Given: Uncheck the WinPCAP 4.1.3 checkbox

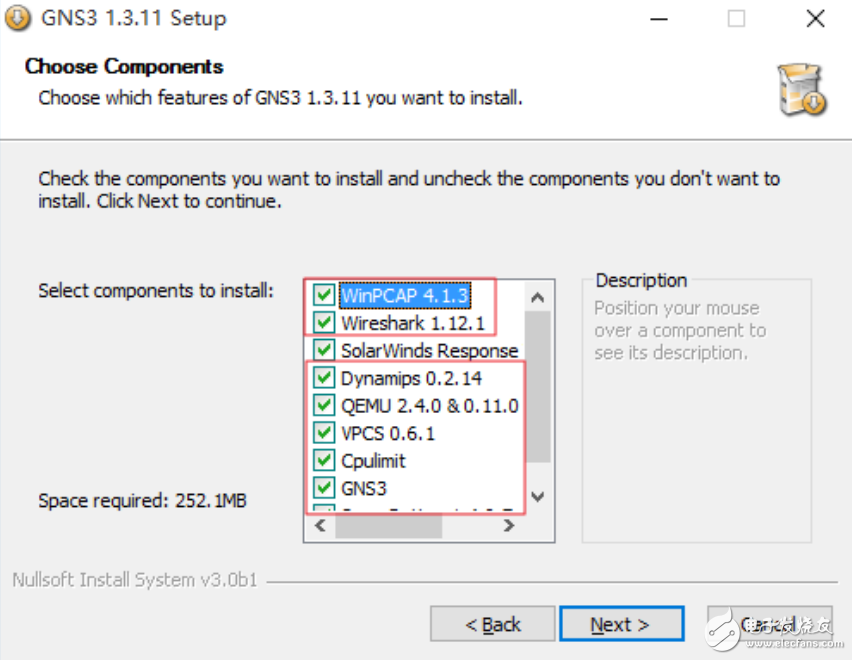Looking at the screenshot, I should pyautogui.click(x=323, y=295).
